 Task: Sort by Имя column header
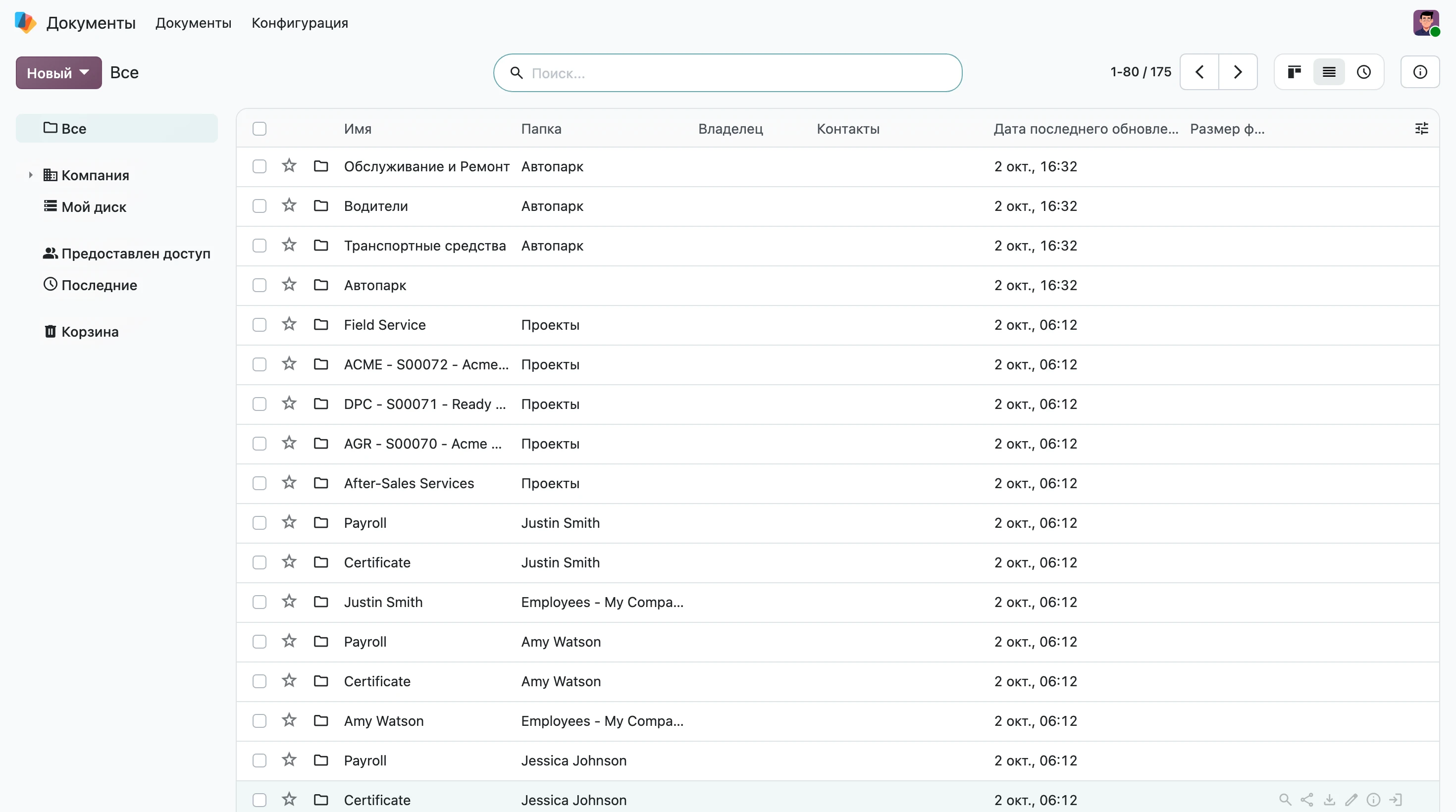358,129
